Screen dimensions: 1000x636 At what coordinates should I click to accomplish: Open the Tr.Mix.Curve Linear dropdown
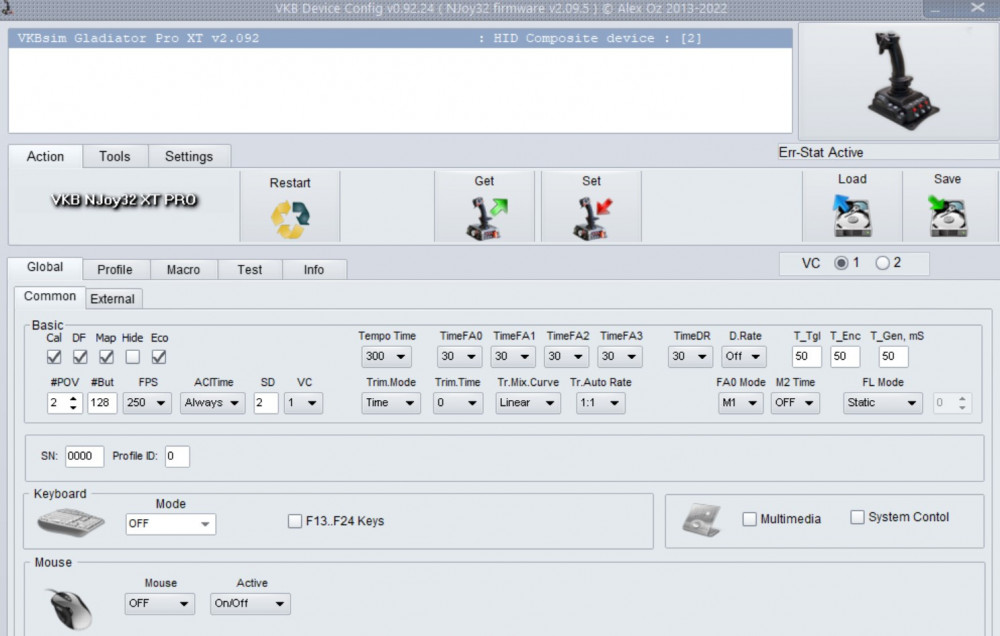528,403
